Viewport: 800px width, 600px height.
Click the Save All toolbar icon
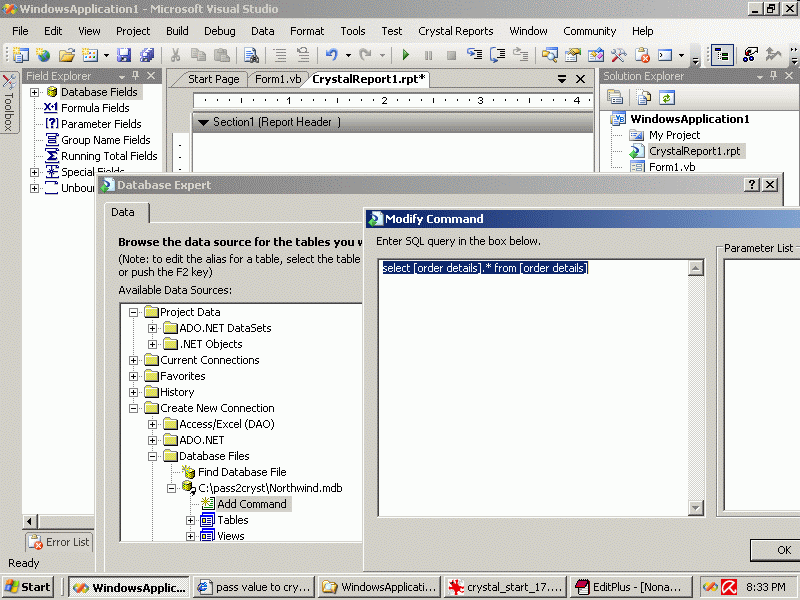click(147, 55)
